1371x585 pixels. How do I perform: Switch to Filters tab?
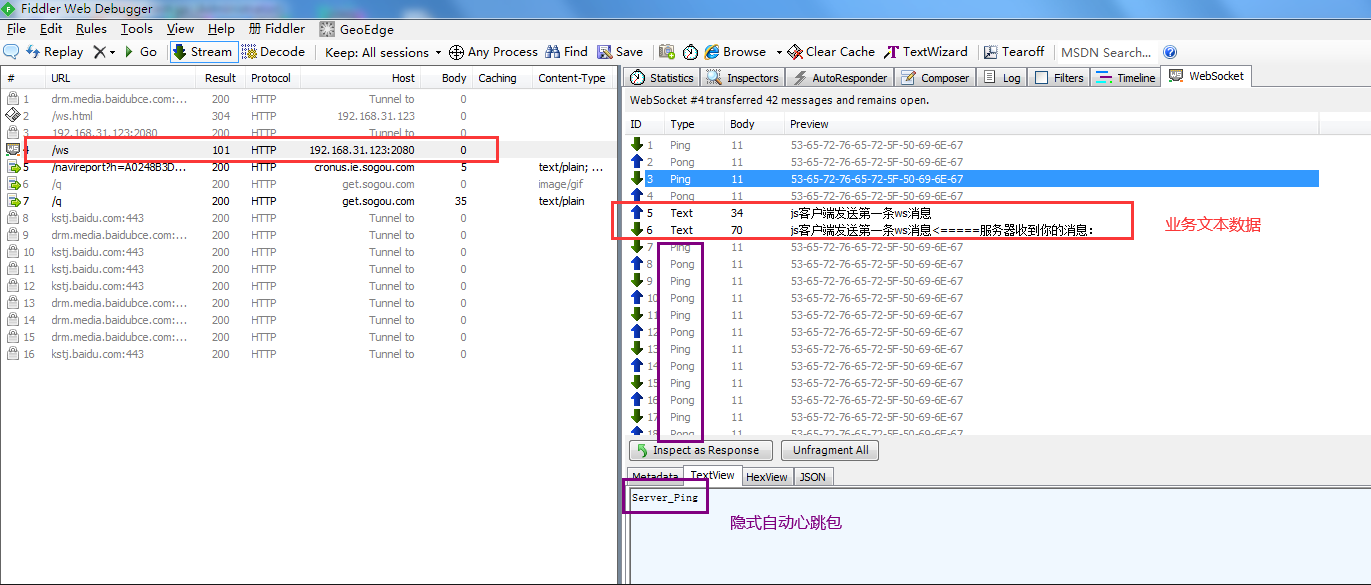[1059, 78]
